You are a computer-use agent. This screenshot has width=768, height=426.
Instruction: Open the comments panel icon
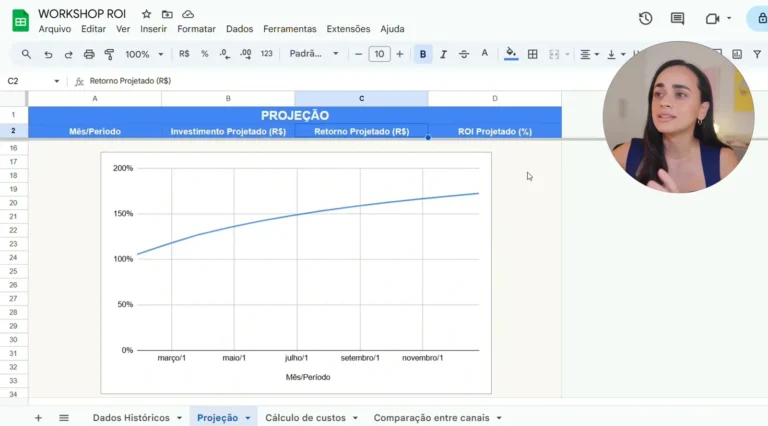(x=678, y=18)
